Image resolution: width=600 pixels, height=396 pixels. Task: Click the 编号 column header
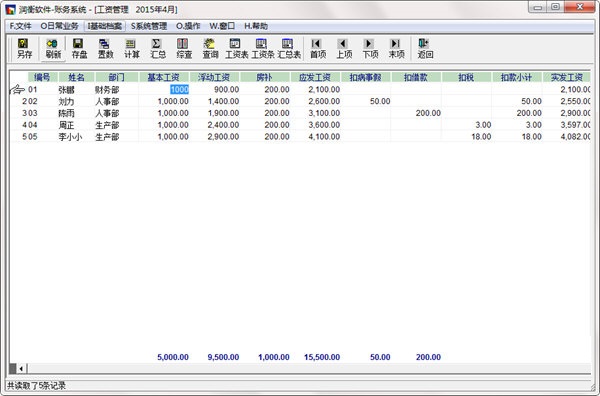tap(42, 77)
